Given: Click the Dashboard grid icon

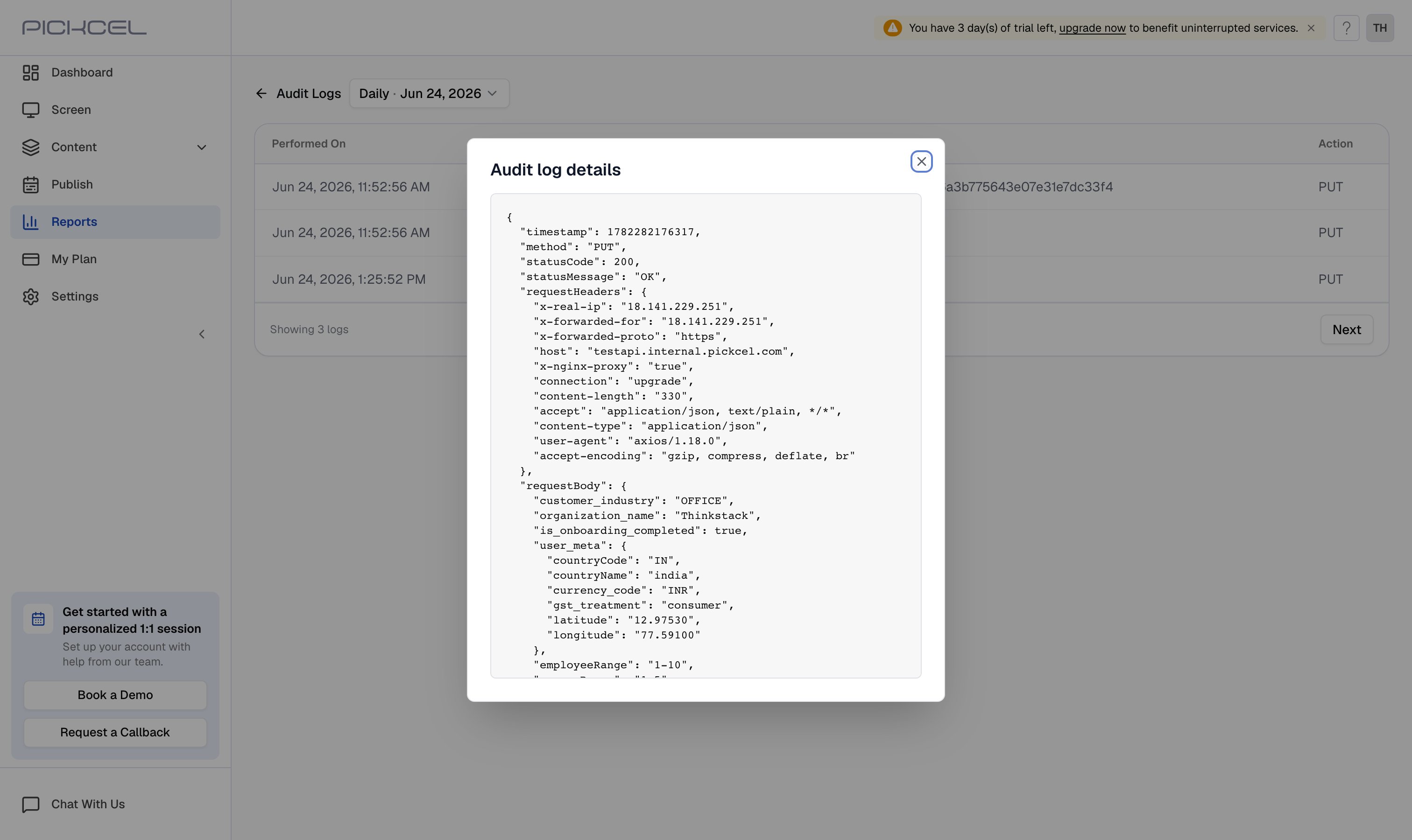Looking at the screenshot, I should click(x=31, y=72).
